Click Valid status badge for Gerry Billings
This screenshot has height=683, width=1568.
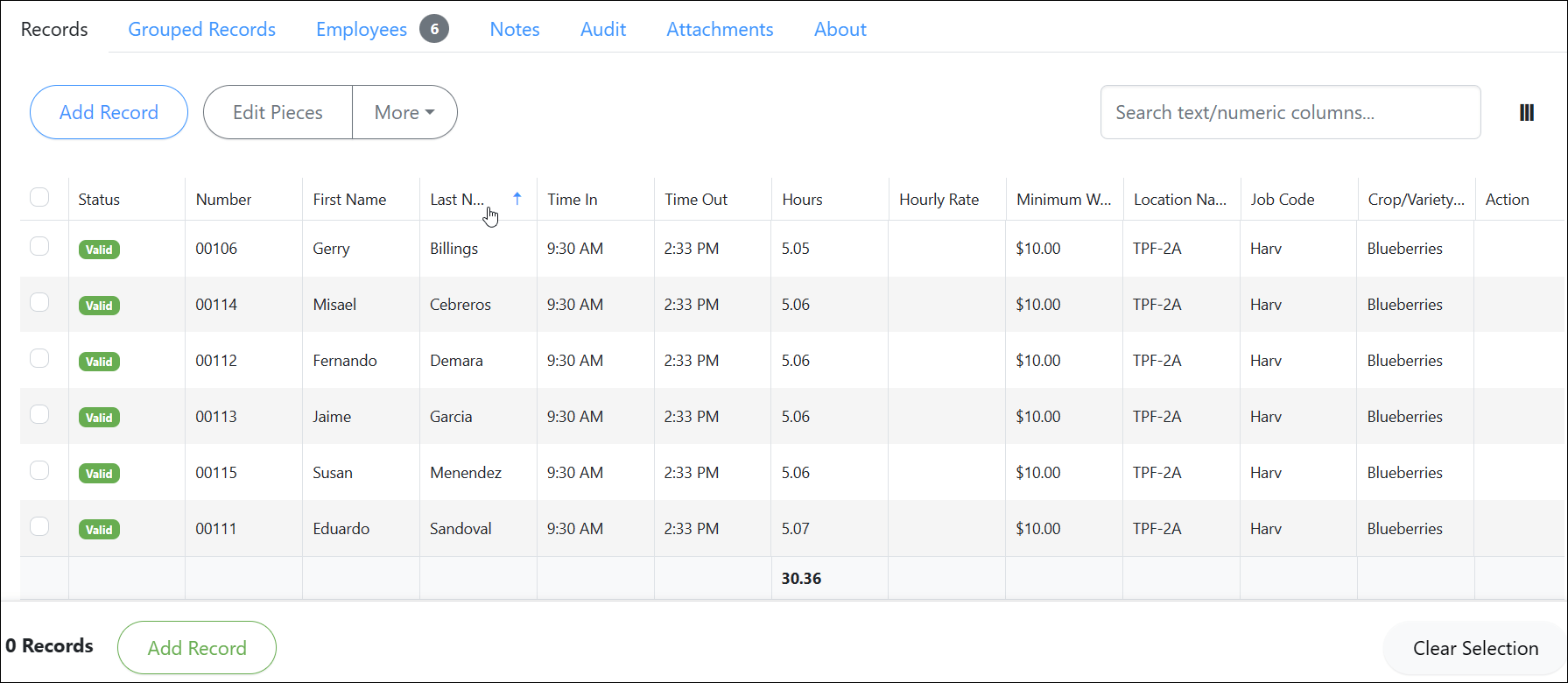[x=99, y=250]
